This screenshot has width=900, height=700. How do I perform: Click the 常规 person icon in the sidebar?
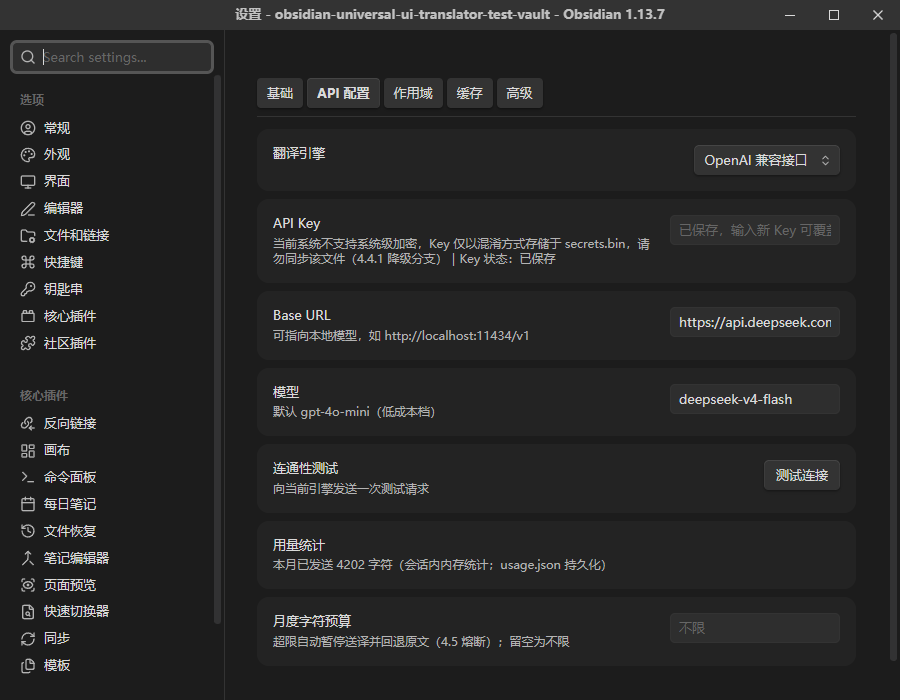[28, 128]
